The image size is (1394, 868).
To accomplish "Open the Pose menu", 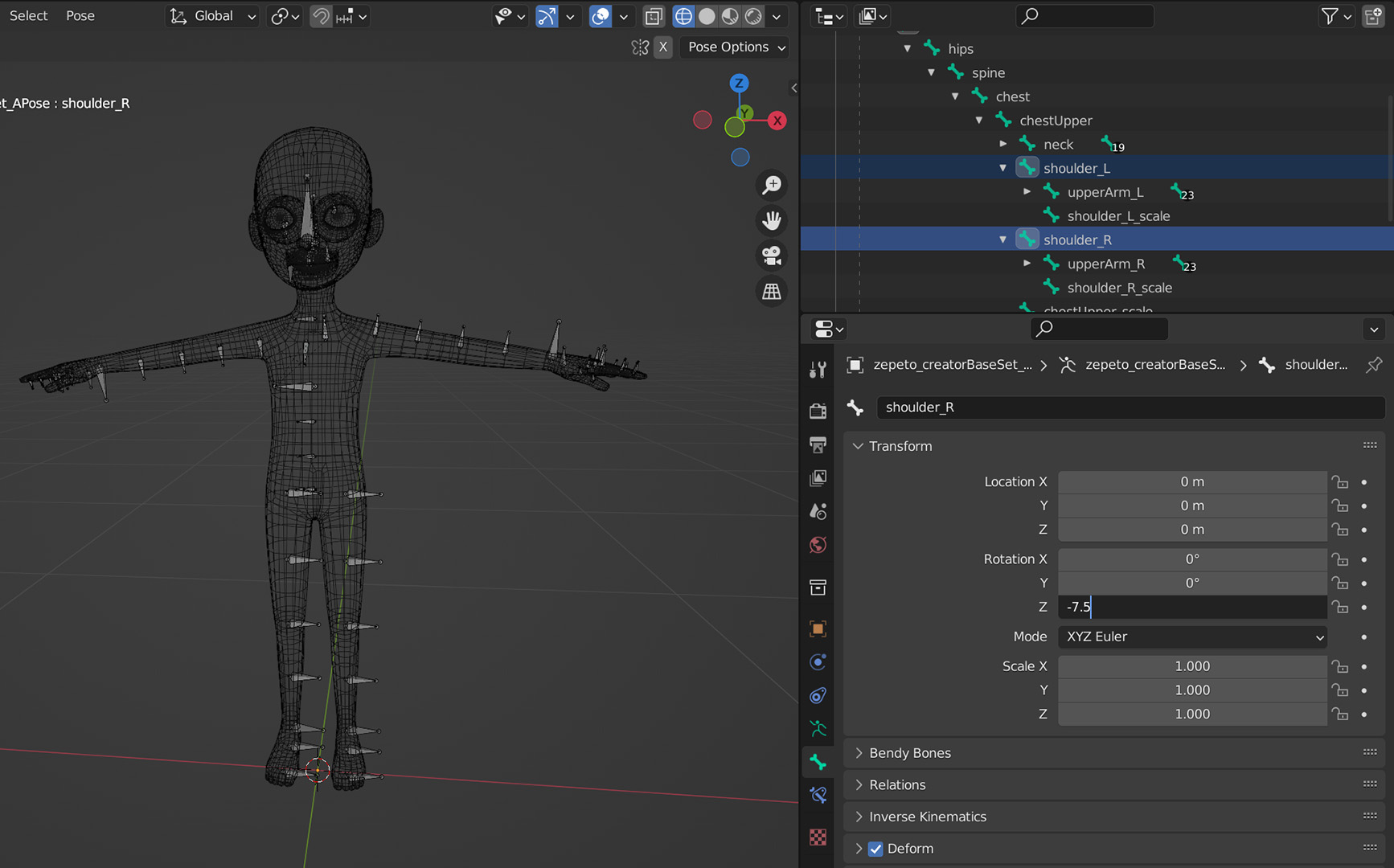I will [80, 15].
